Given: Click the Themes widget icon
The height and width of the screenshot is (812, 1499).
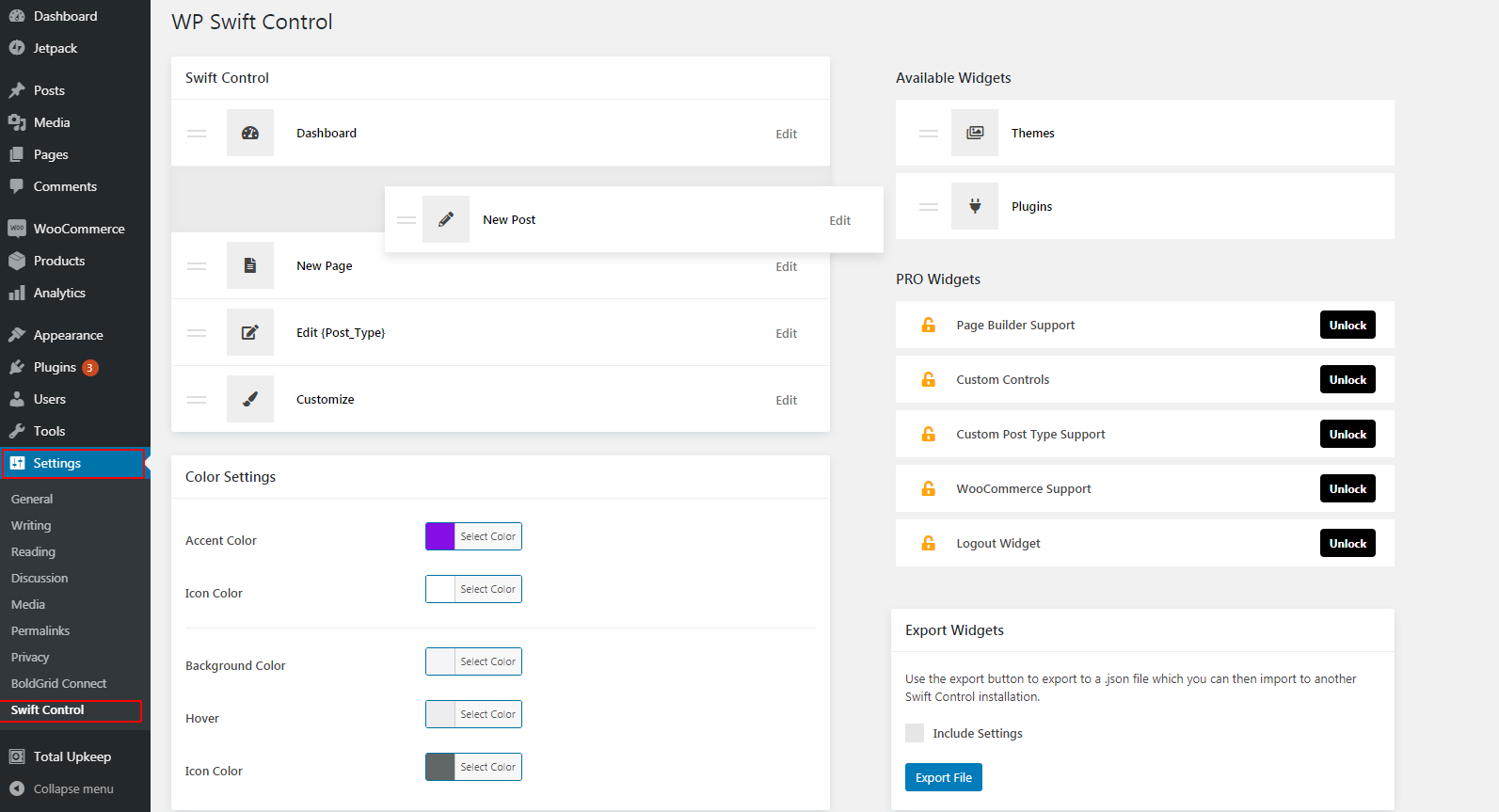Looking at the screenshot, I should tap(975, 133).
